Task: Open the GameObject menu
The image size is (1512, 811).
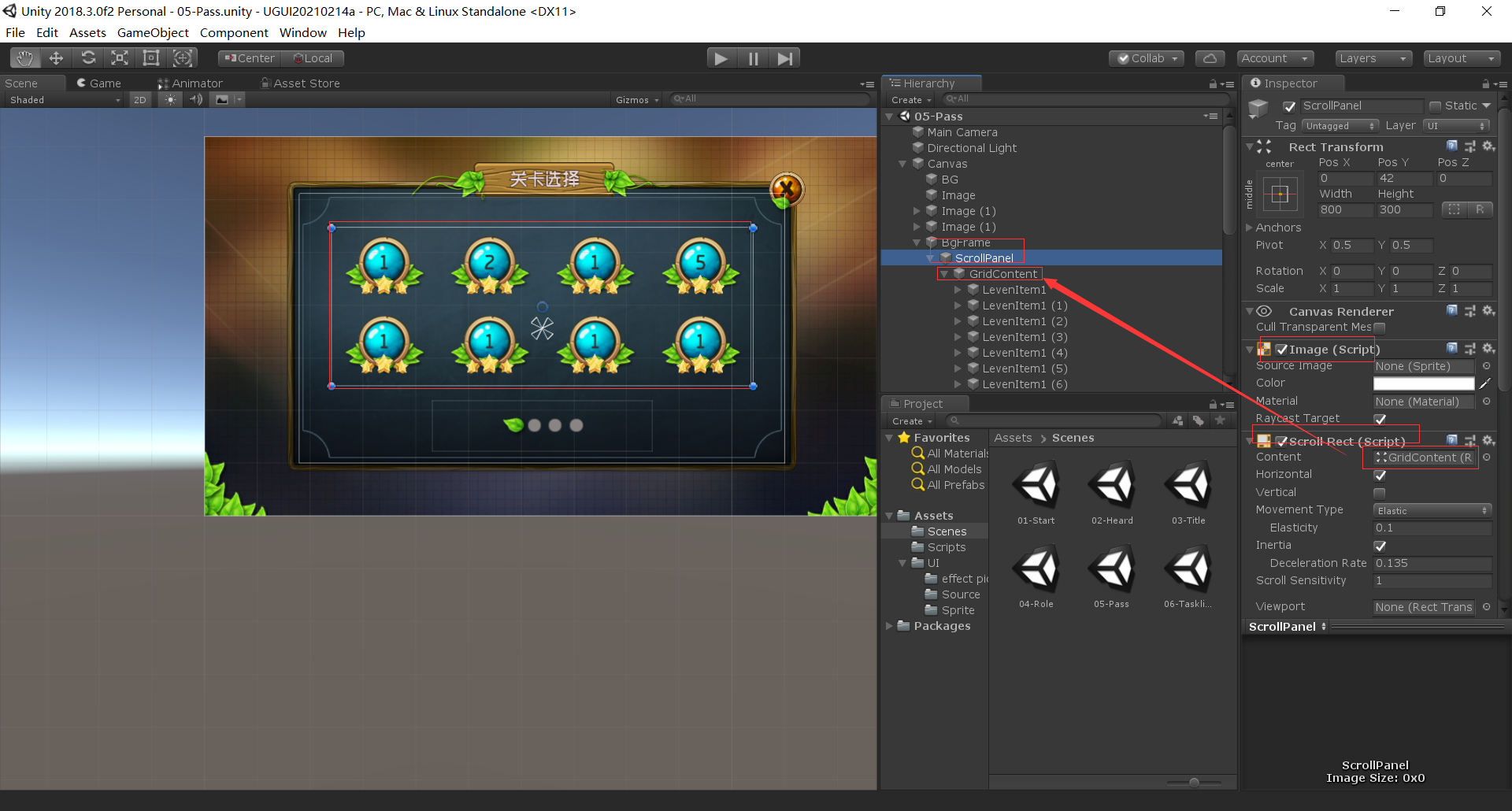Action: (153, 32)
